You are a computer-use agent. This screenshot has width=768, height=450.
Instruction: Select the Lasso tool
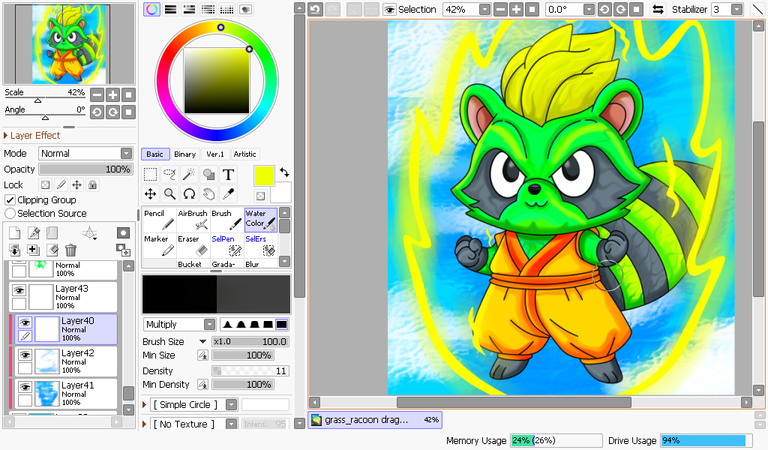169,174
